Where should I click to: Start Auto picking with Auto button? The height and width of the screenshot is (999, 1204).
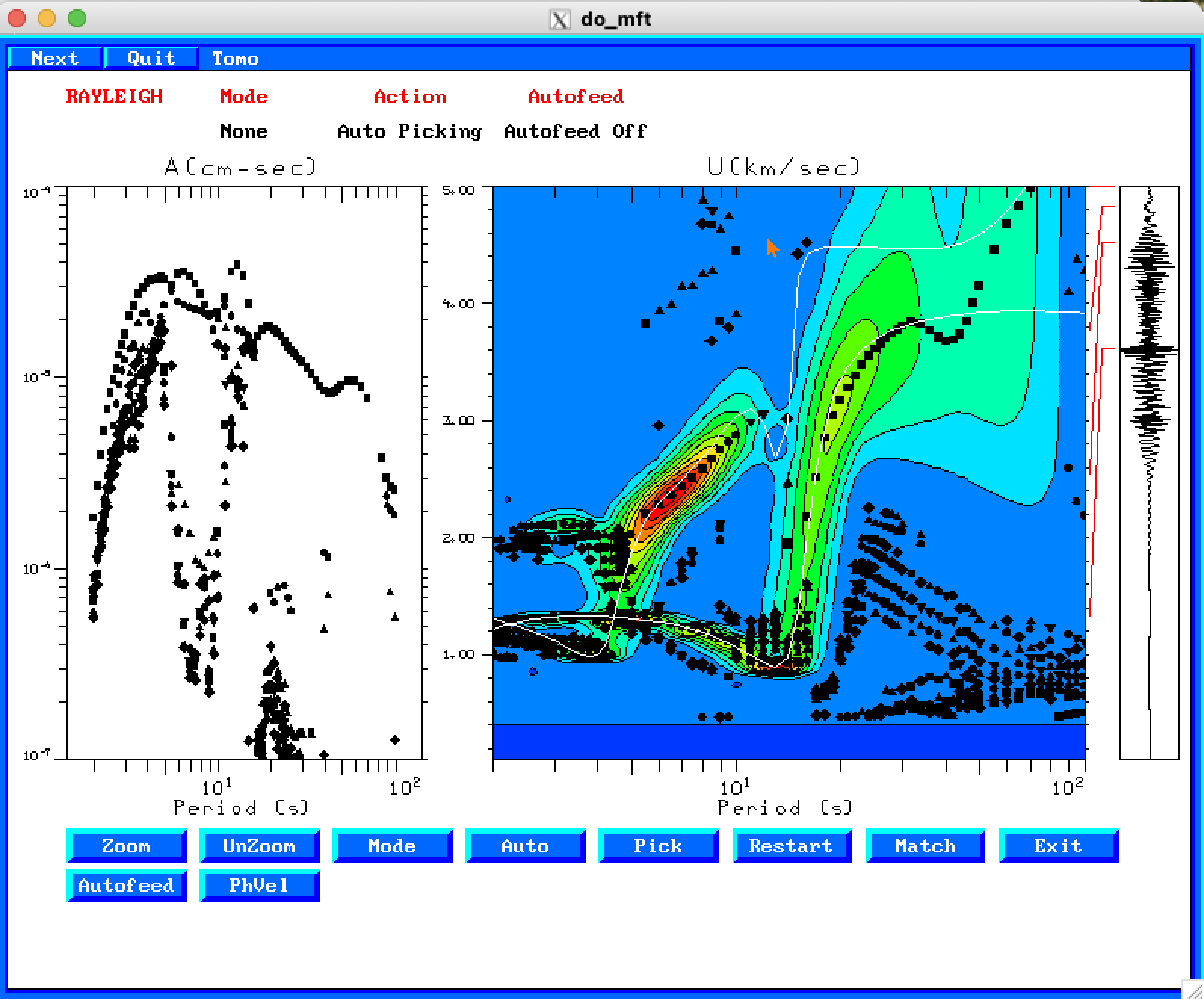click(525, 846)
